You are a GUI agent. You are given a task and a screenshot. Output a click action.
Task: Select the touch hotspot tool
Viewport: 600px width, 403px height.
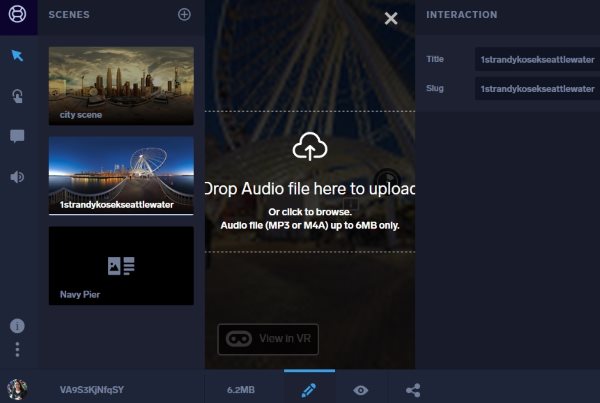click(x=17, y=96)
